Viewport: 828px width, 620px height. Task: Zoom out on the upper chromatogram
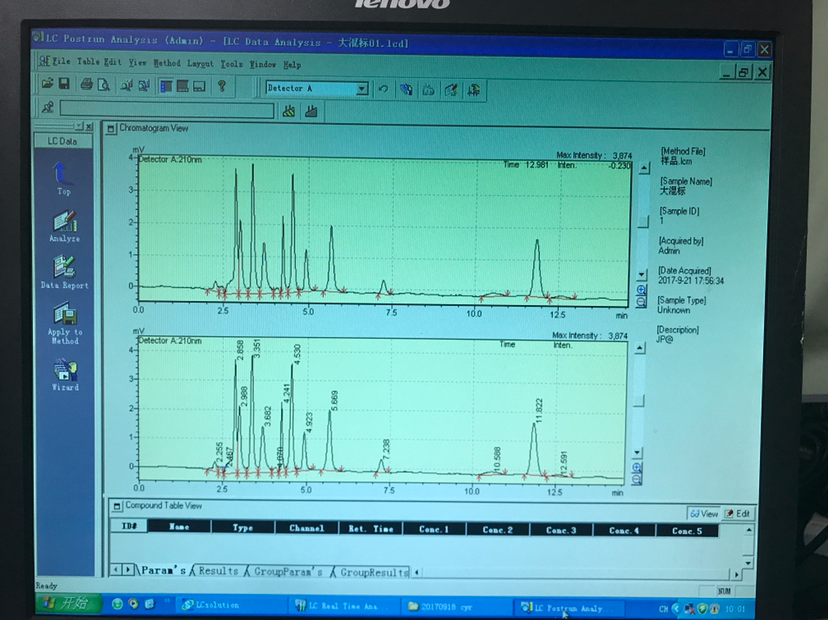[641, 302]
